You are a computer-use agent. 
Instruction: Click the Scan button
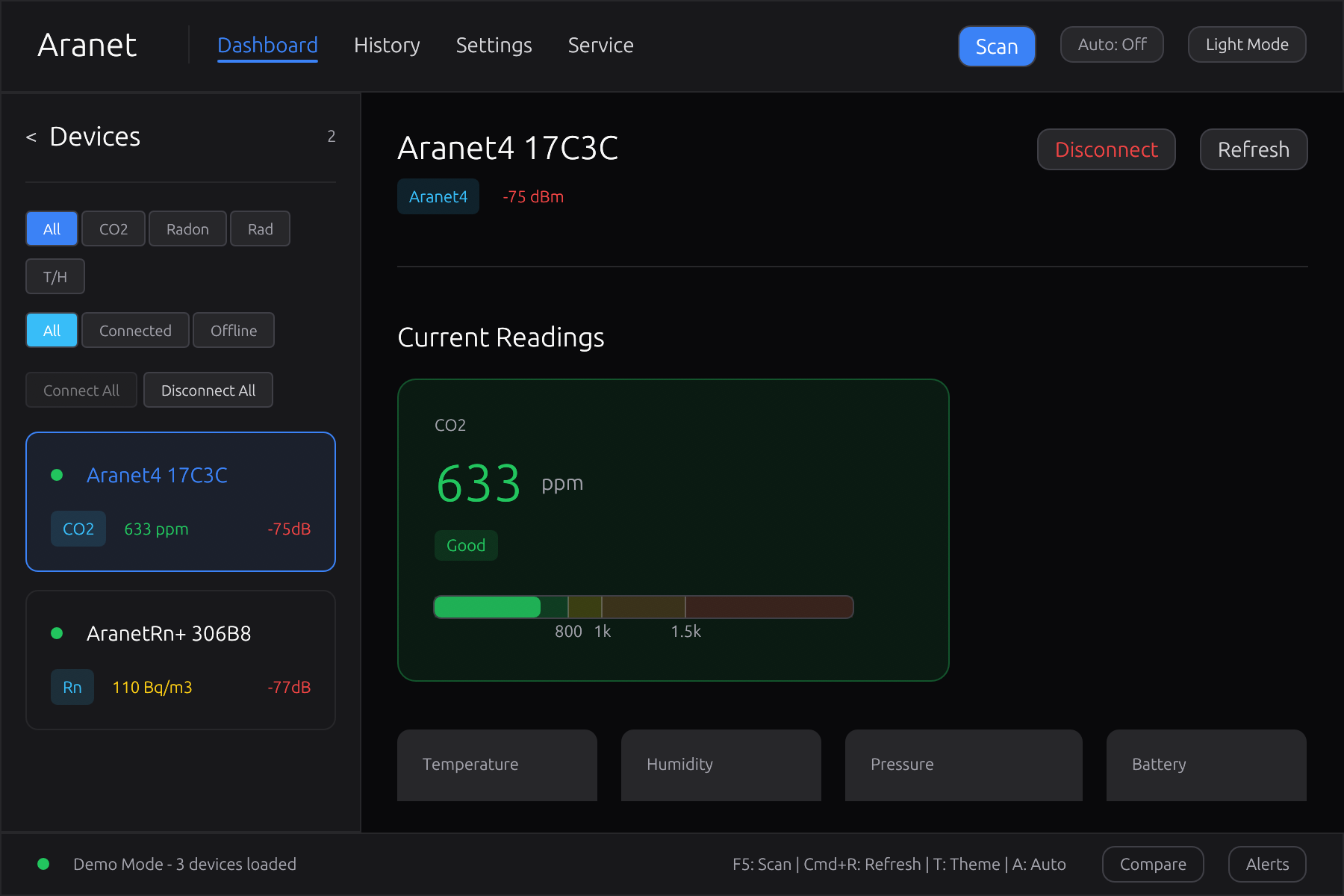(x=997, y=46)
